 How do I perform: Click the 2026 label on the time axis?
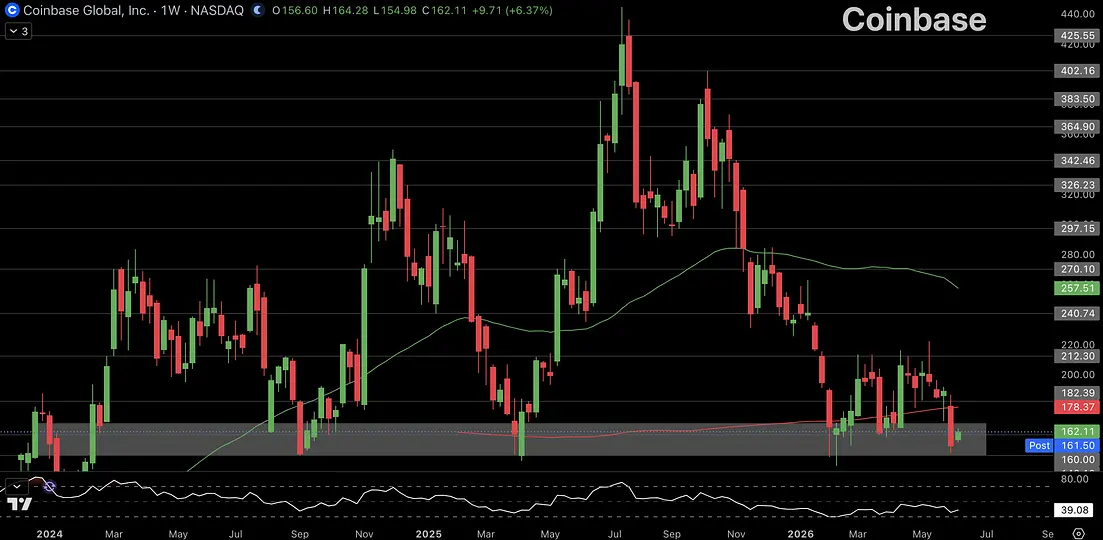(801, 534)
